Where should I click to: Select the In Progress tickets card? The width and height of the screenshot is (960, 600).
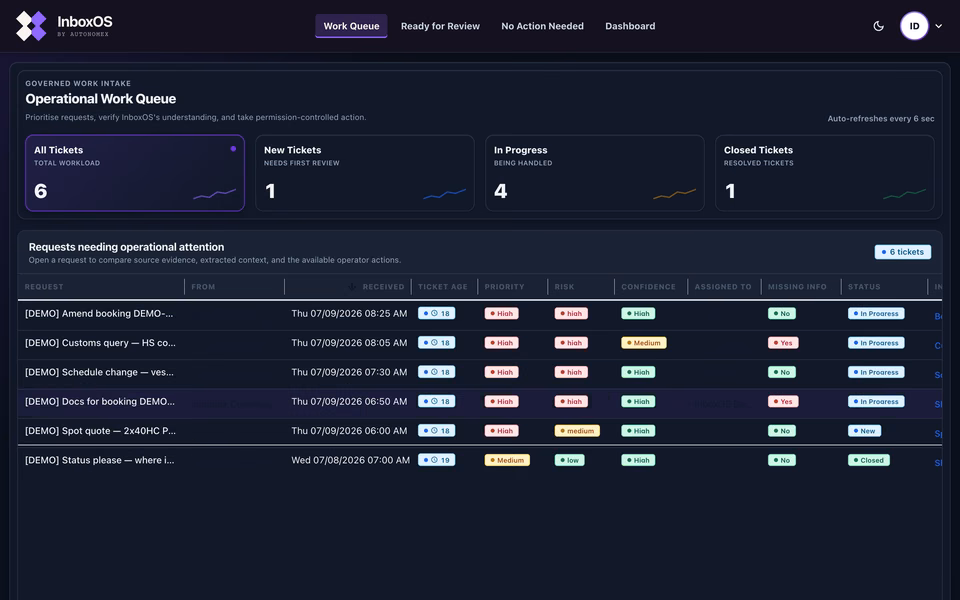click(594, 173)
